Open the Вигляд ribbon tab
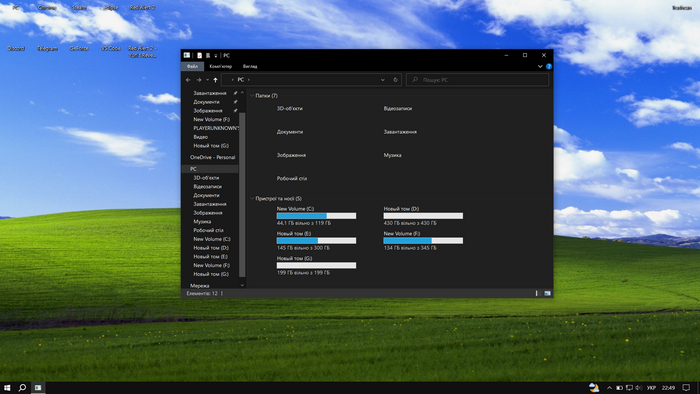Screen dimensions: 700x394 point(250,66)
